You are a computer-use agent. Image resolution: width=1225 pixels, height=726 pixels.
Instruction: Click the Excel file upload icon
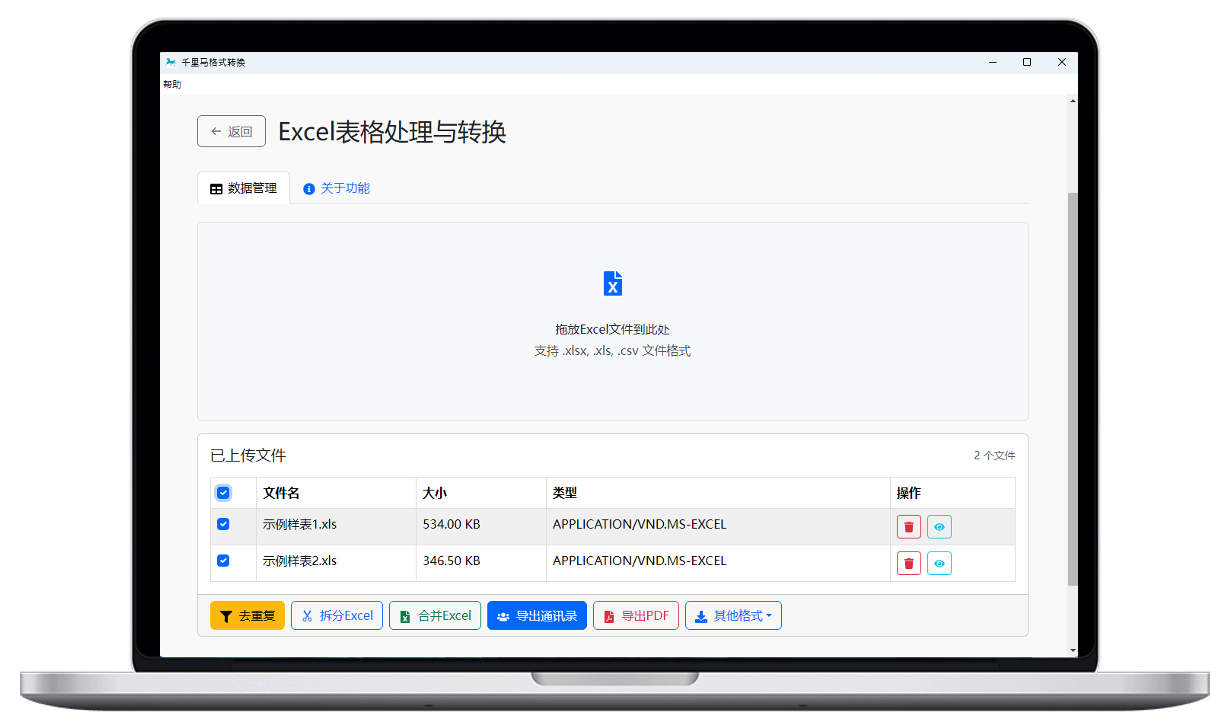(613, 283)
